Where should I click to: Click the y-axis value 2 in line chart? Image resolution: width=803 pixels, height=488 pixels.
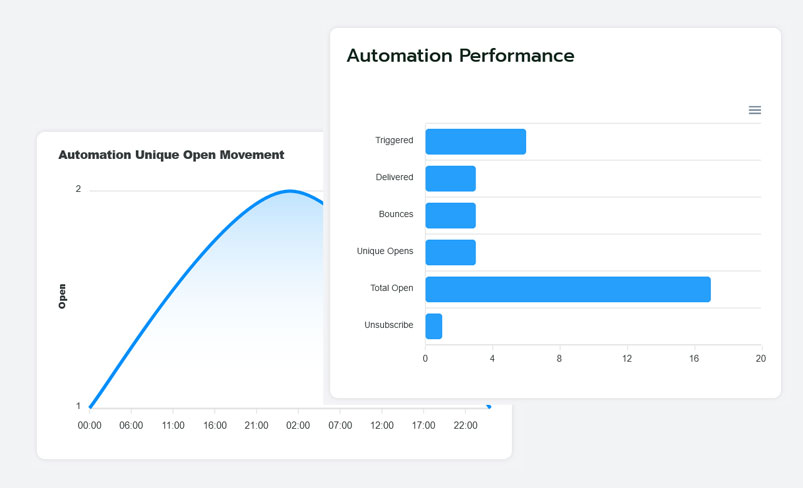tap(78, 189)
